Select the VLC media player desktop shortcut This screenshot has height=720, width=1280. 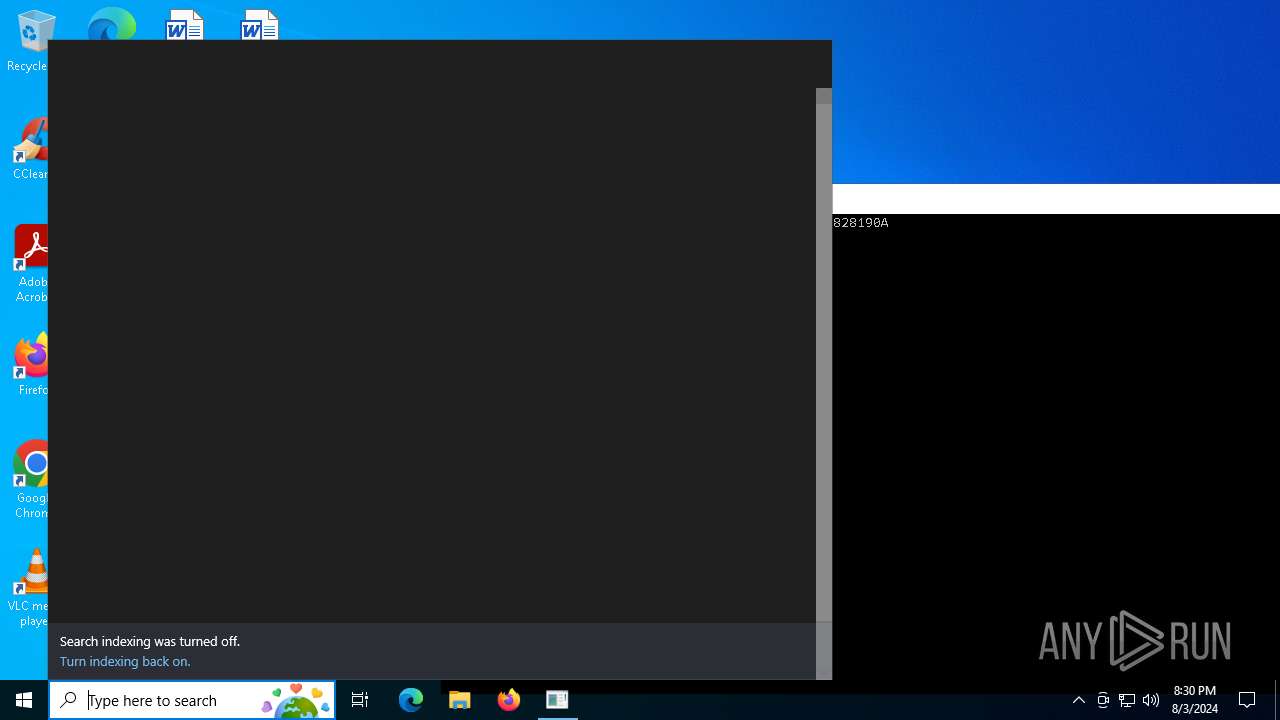30,588
